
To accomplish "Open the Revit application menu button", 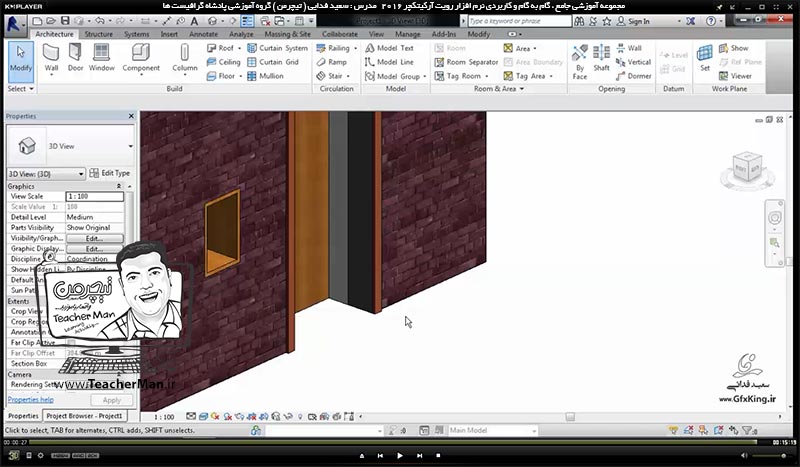I will pos(14,24).
